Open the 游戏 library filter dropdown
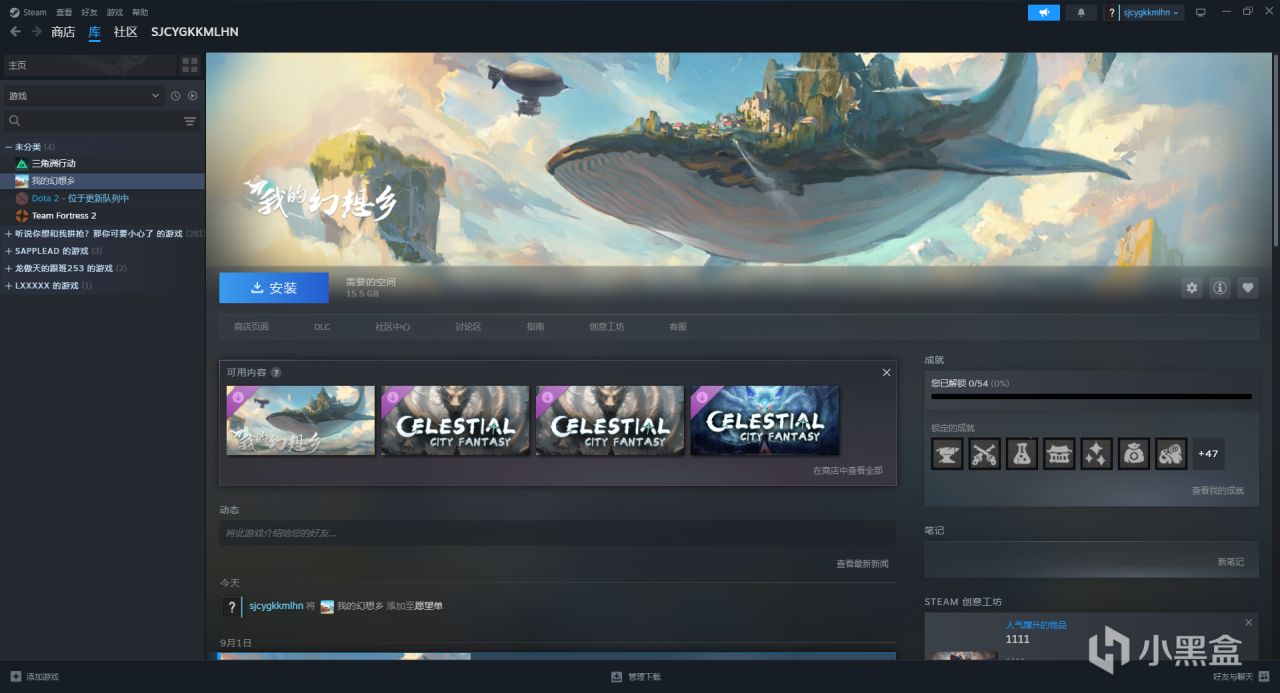This screenshot has height=693, width=1280. tap(84, 96)
